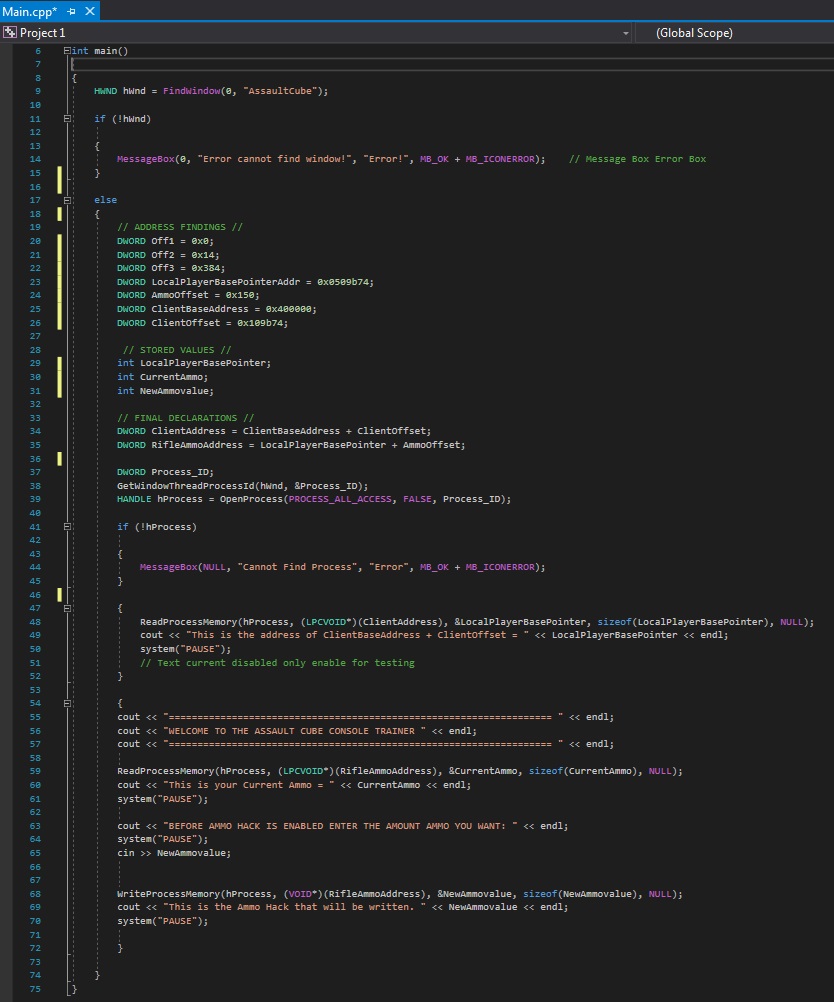This screenshot has width=834, height=1002.
Task: Click the yellow change bar beside line 20
Action: [58, 240]
